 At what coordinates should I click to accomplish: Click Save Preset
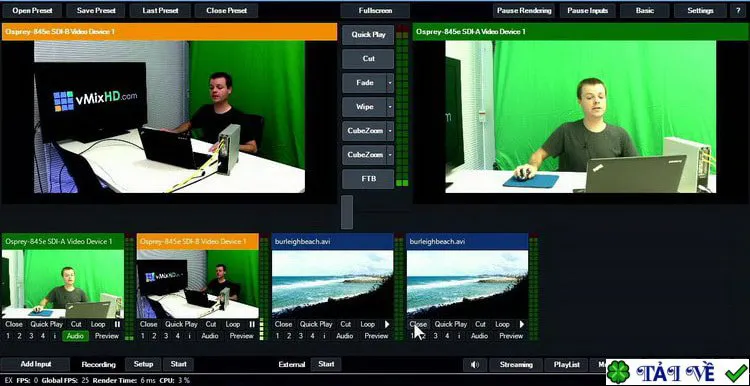[96, 11]
